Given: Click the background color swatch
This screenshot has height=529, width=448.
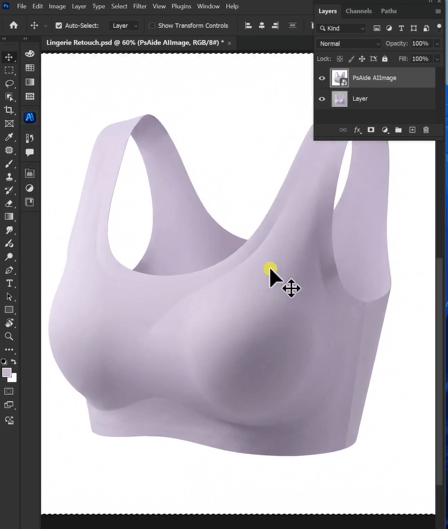Looking at the screenshot, I should (13, 379).
